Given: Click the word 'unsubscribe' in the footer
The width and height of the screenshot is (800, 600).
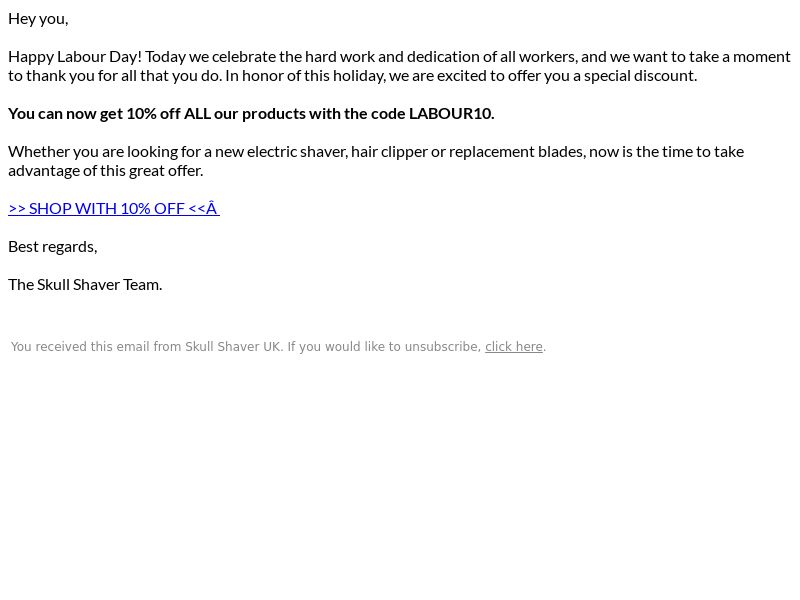Looking at the screenshot, I should [442, 346].
